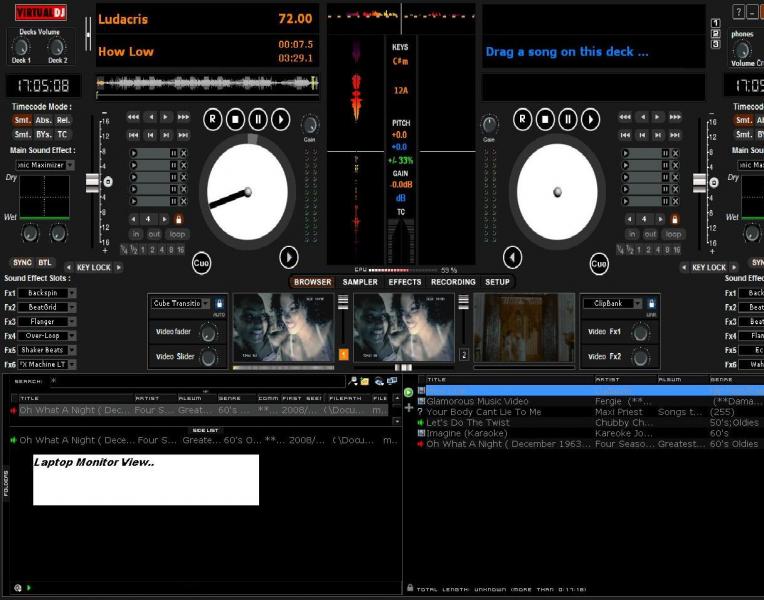Delete the last cue slot on the right deck
The height and width of the screenshot is (600, 764).
point(675,201)
